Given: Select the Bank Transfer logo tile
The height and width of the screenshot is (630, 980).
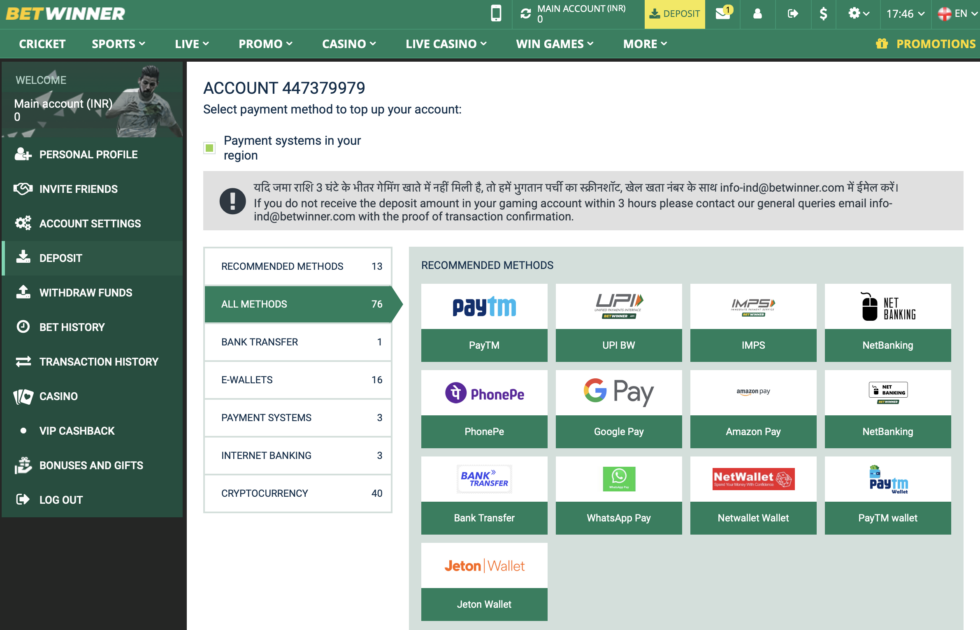Looking at the screenshot, I should (484, 479).
